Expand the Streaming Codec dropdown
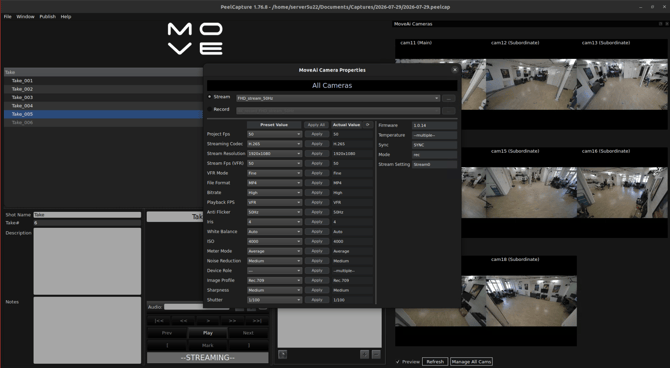The image size is (670, 368). 274,144
